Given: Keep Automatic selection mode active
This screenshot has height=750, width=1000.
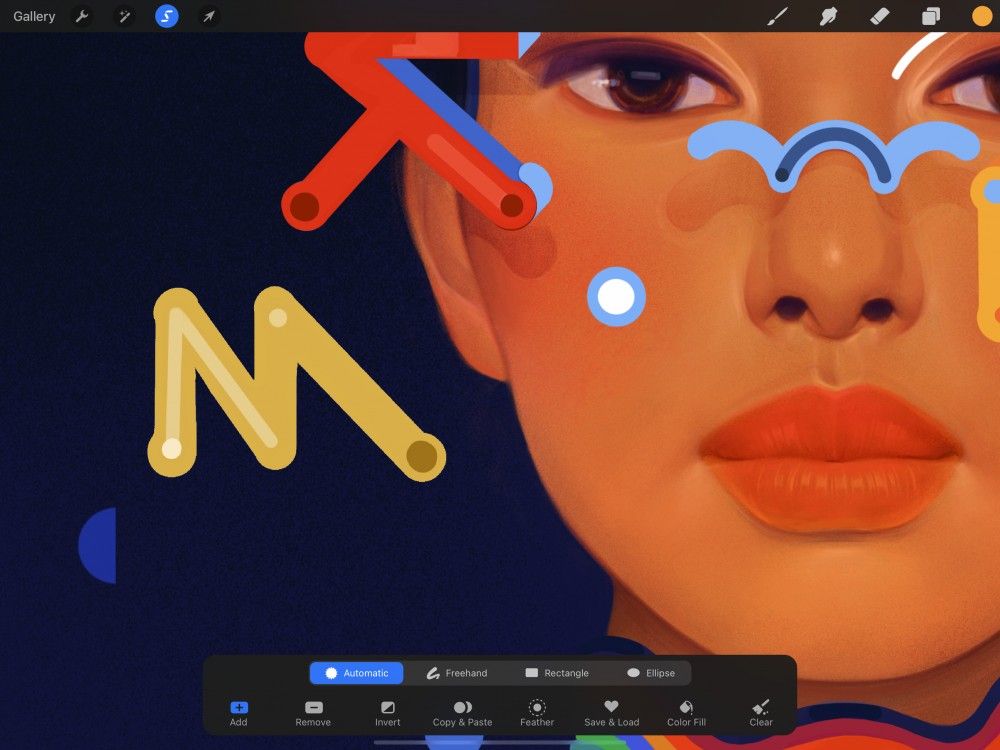Looking at the screenshot, I should (356, 672).
